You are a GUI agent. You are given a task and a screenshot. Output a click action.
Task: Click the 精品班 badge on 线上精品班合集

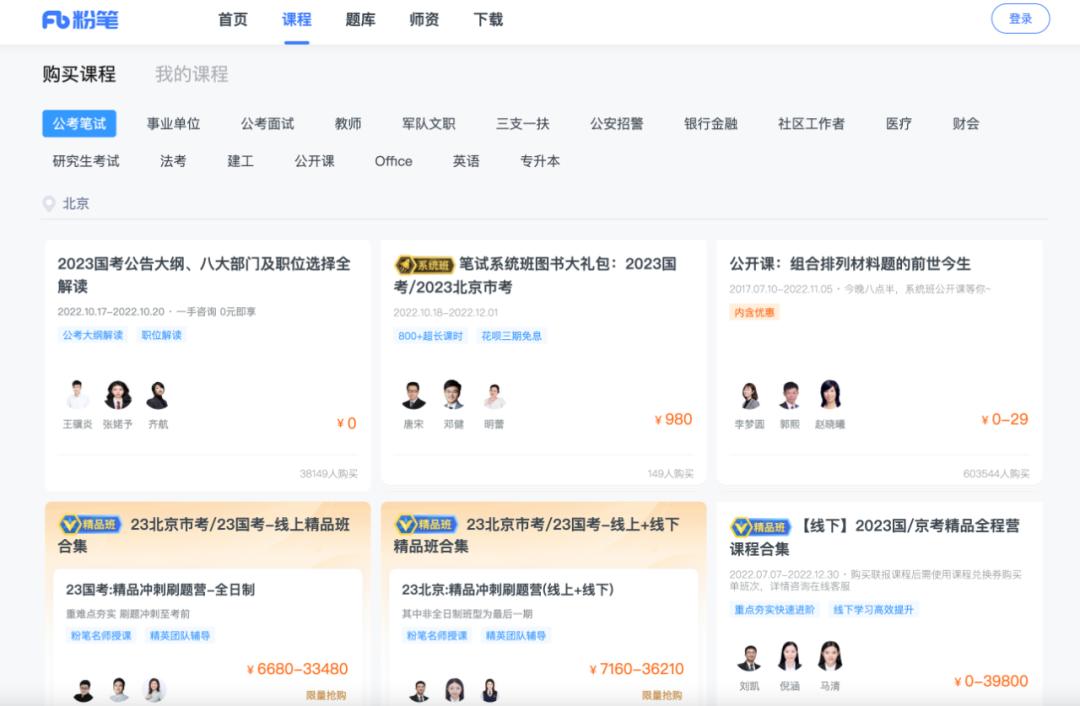[x=91, y=525]
